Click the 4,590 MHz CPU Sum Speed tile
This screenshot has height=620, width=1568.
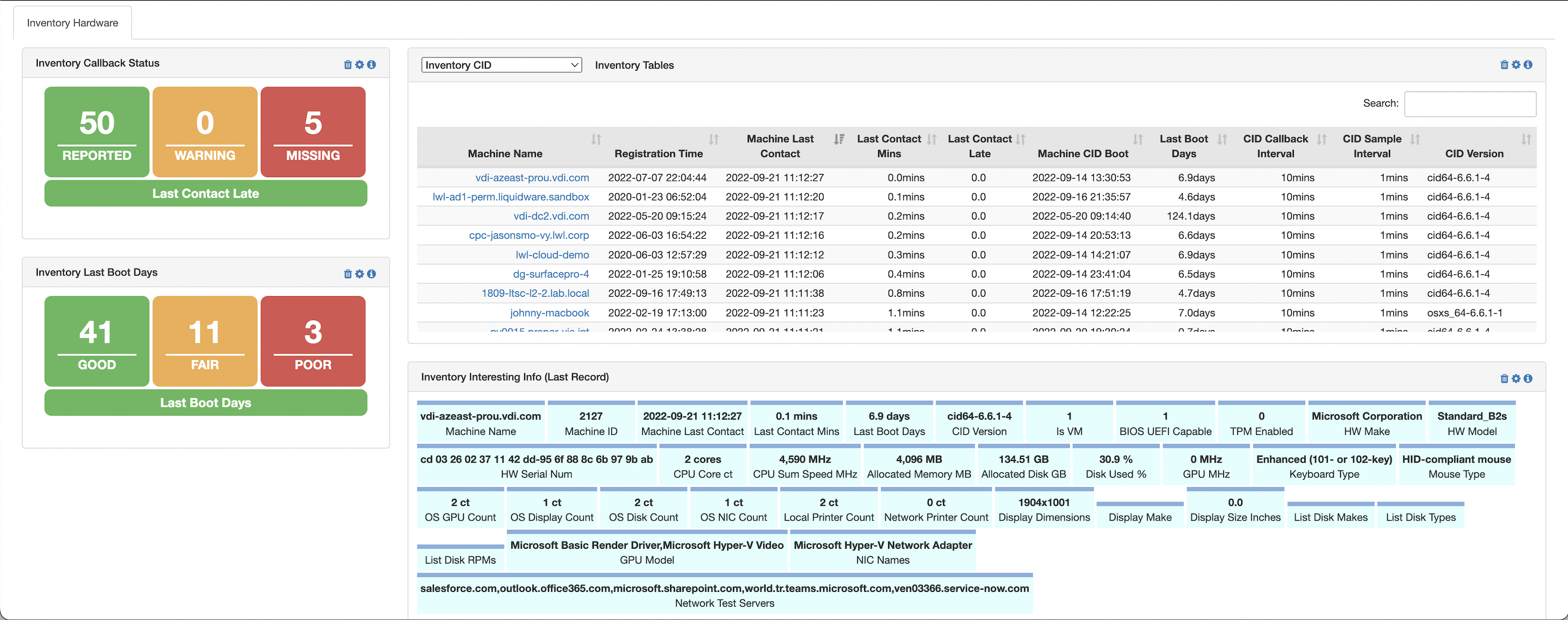[x=805, y=465]
